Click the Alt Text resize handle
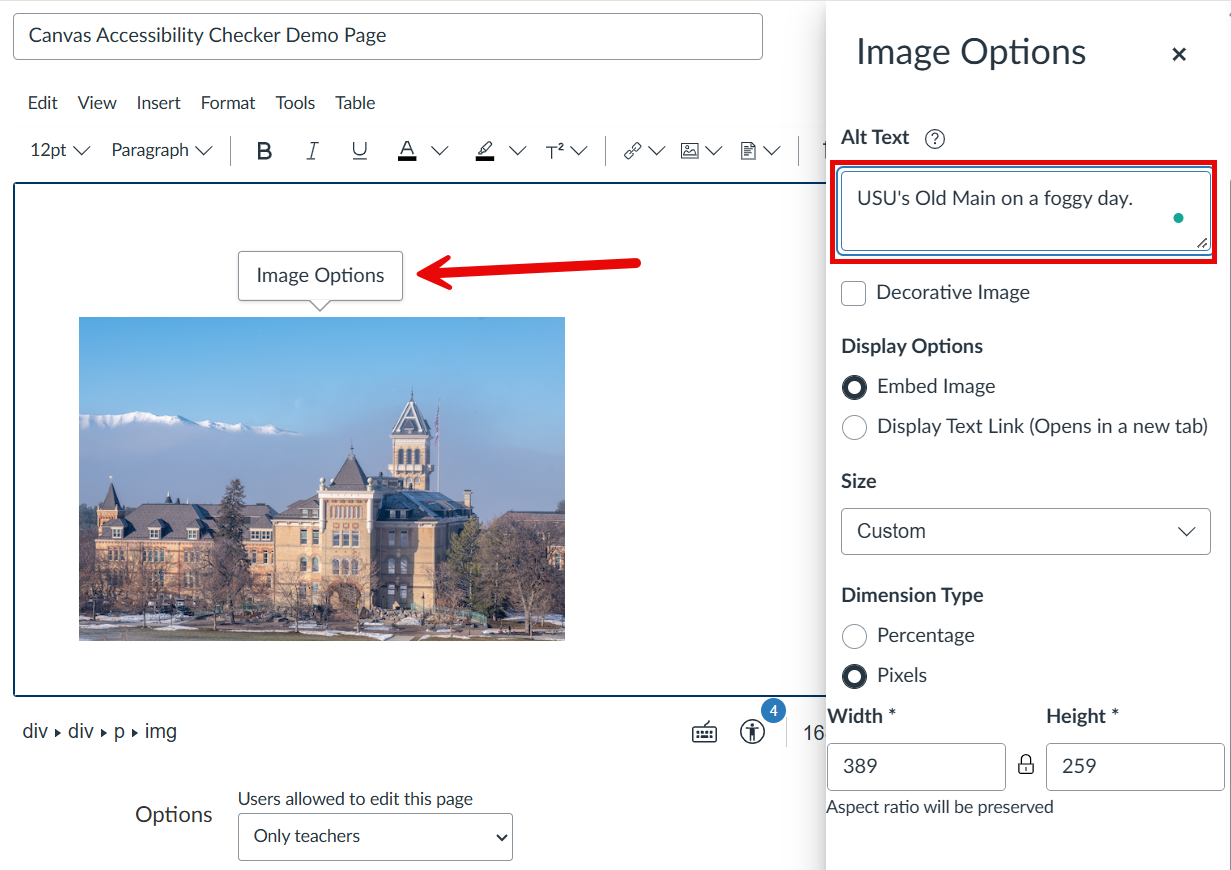The width and height of the screenshot is (1231, 870). [1202, 242]
